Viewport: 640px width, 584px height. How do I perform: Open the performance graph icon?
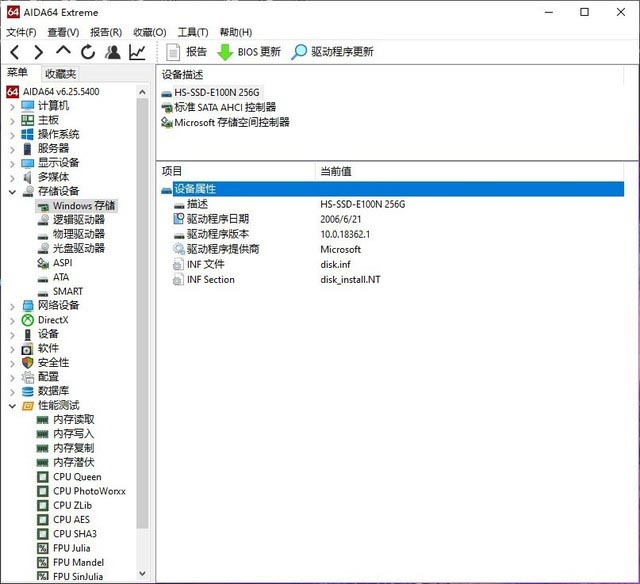click(x=137, y=52)
